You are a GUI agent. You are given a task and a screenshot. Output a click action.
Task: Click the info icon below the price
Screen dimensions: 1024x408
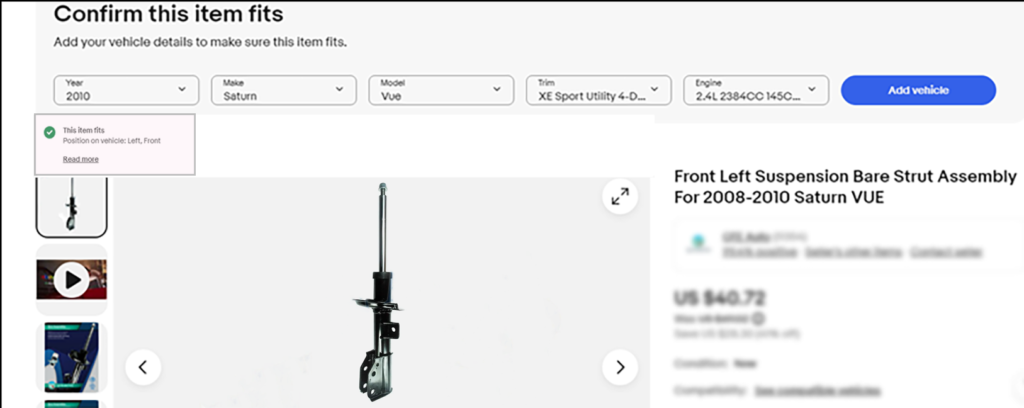pyautogui.click(x=758, y=319)
